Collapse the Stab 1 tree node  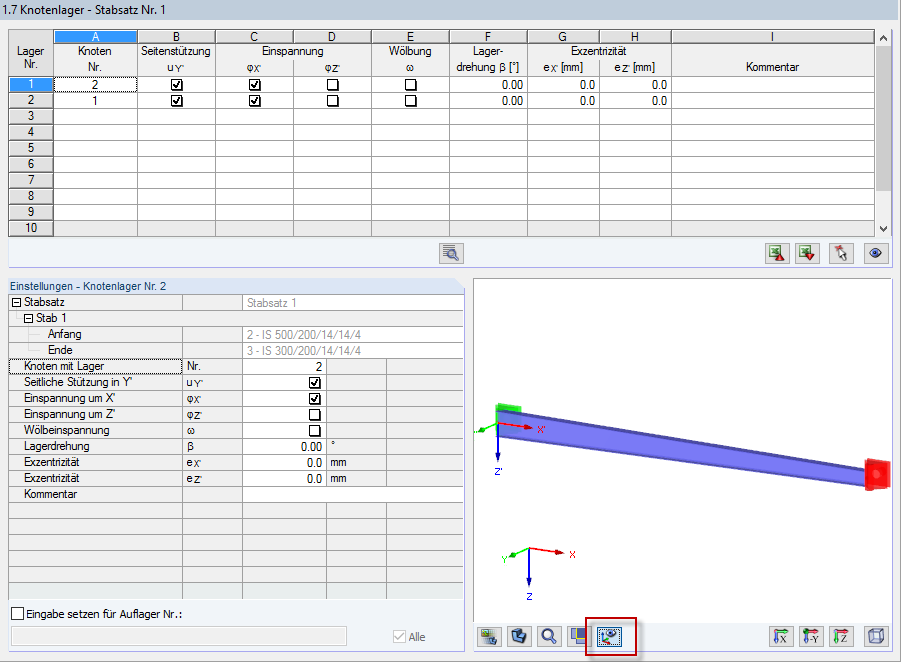28,318
